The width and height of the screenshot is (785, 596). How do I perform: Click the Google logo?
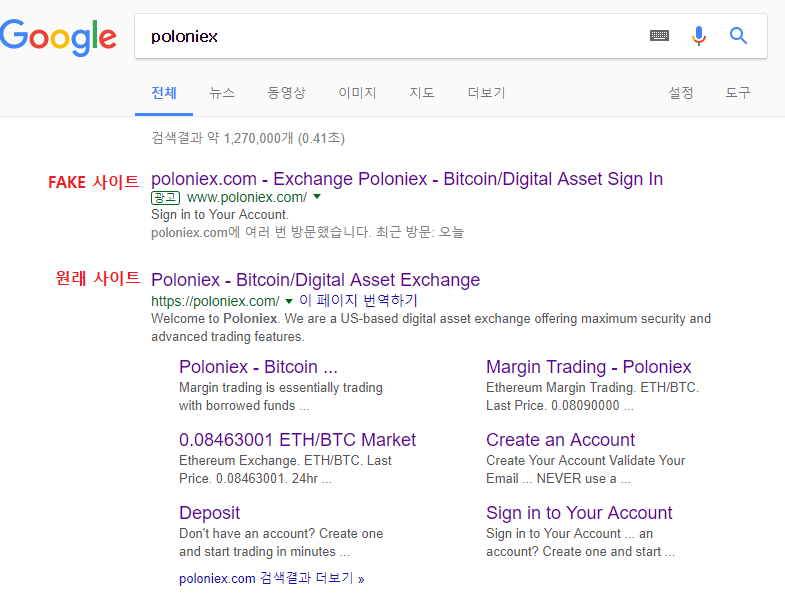59,37
